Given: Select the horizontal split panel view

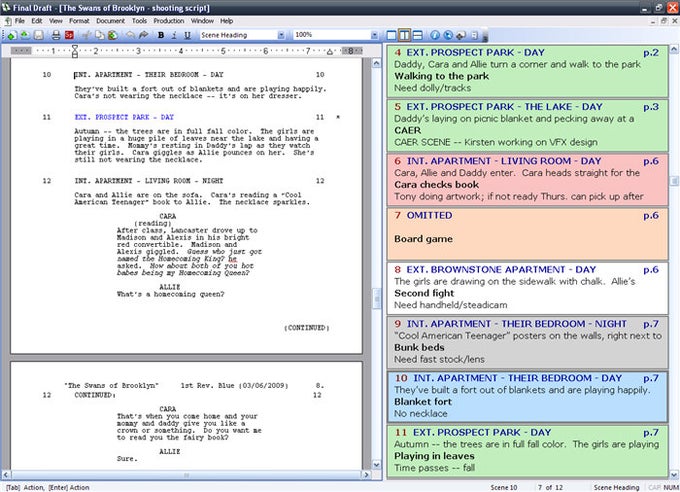Looking at the screenshot, I should tap(418, 35).
